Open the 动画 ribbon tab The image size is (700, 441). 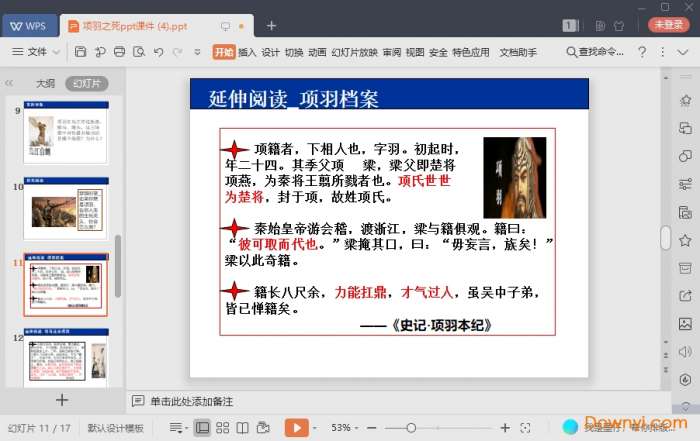click(x=317, y=52)
